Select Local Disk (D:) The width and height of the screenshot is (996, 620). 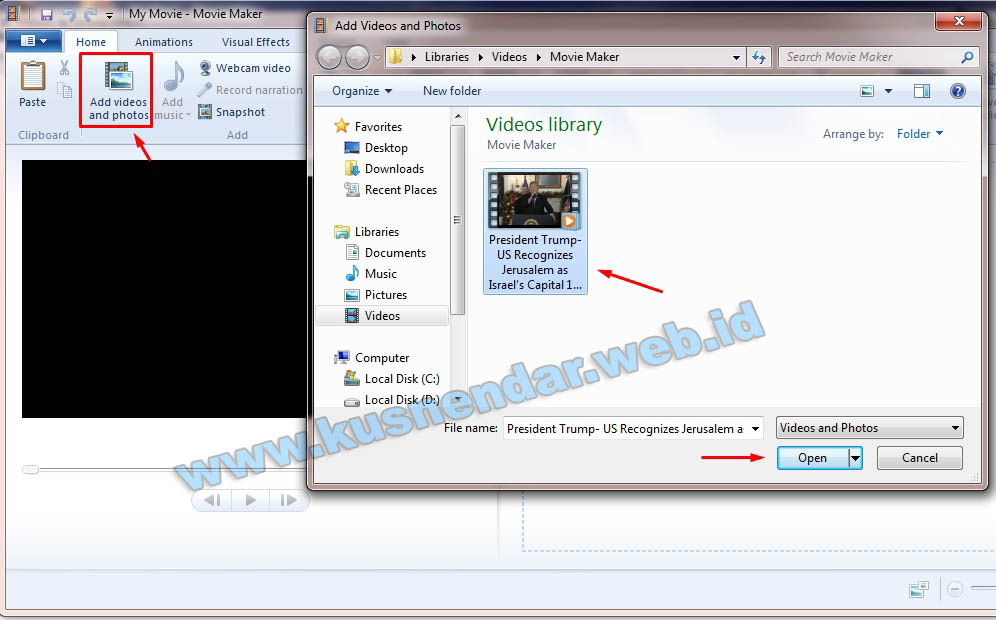pos(391,400)
